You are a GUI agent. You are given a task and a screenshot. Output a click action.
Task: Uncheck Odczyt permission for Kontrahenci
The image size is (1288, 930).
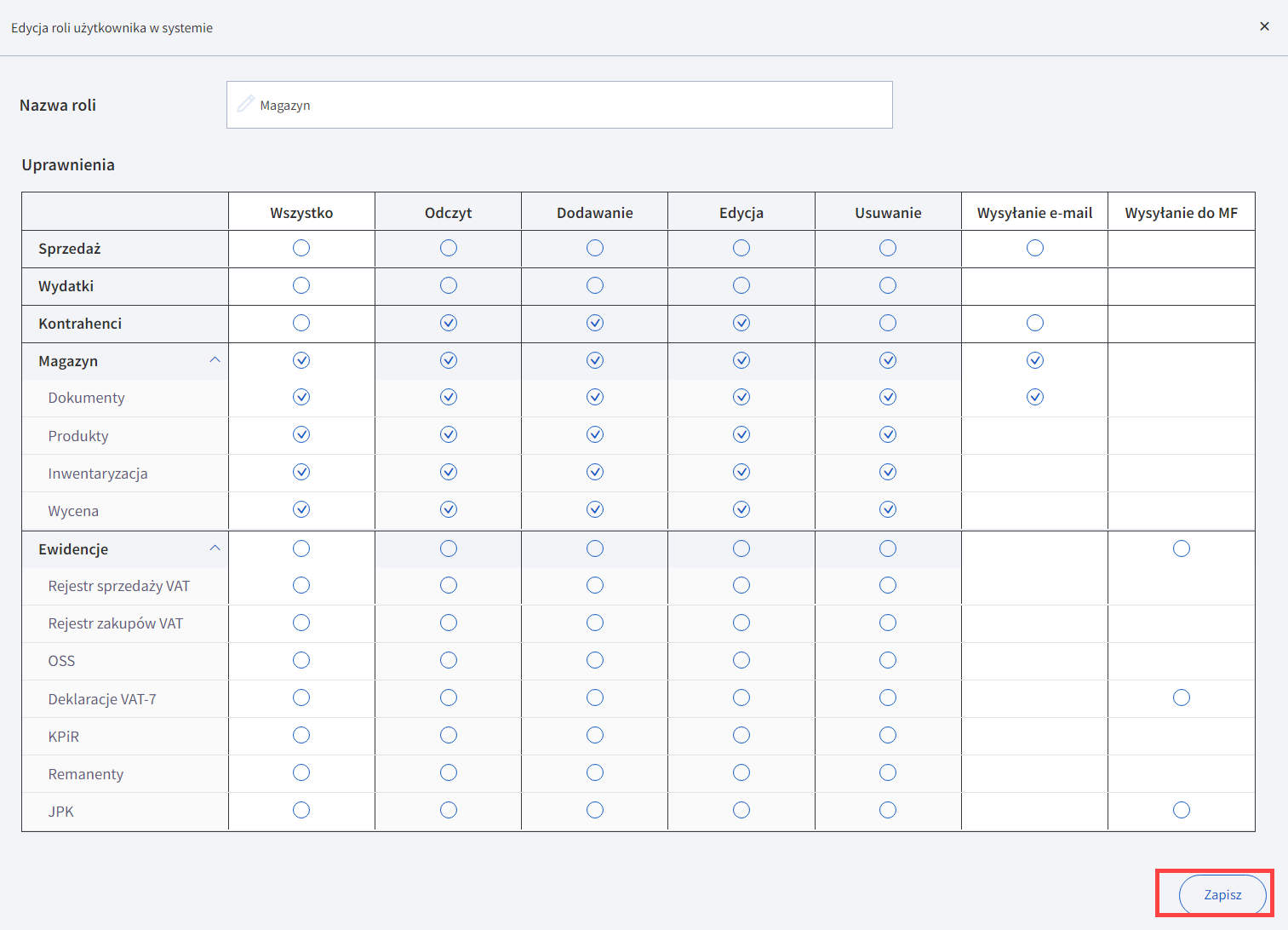449,323
